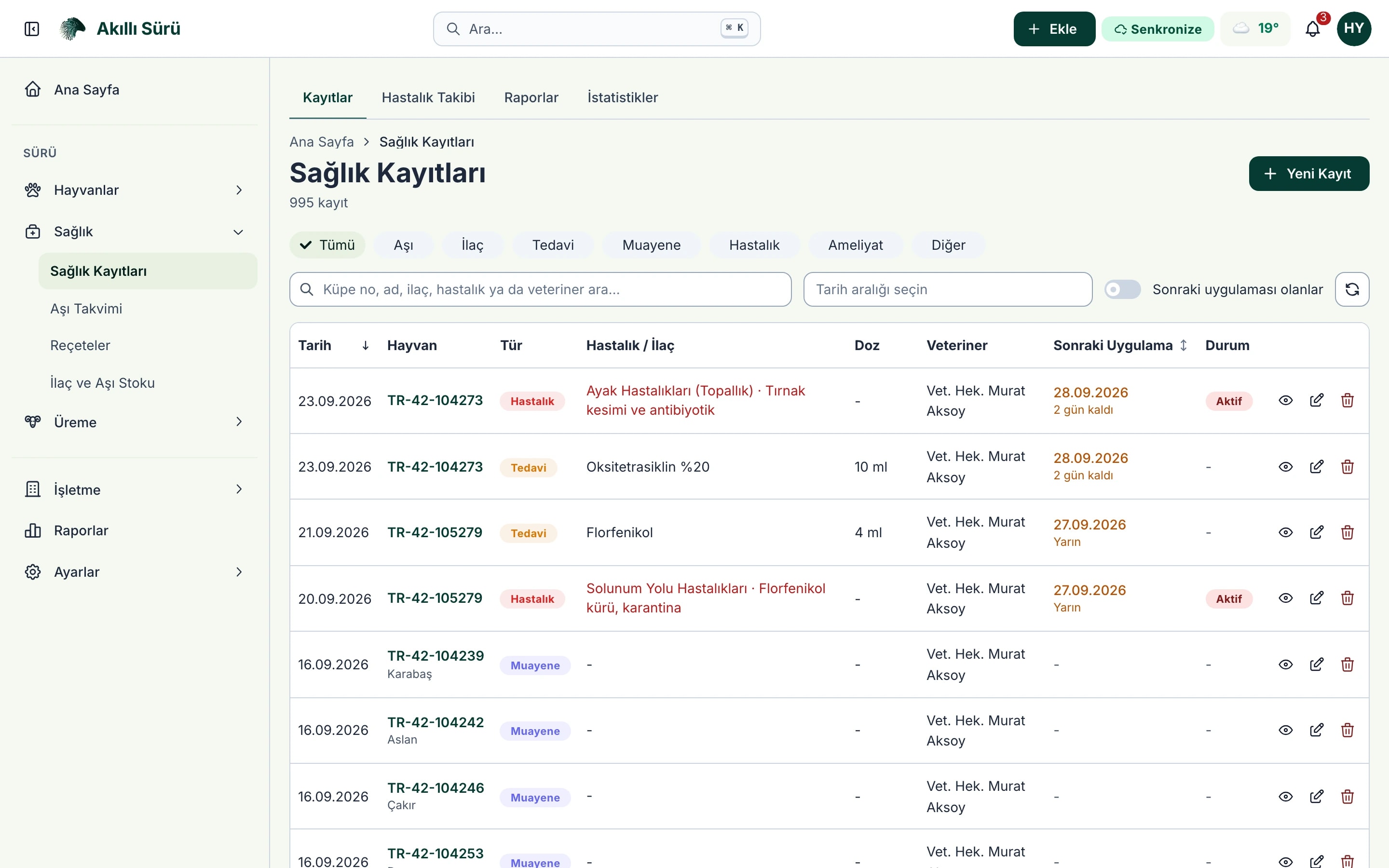View the 21.09.2026 Florfenikol record
1389x868 pixels.
pyautogui.click(x=1286, y=532)
